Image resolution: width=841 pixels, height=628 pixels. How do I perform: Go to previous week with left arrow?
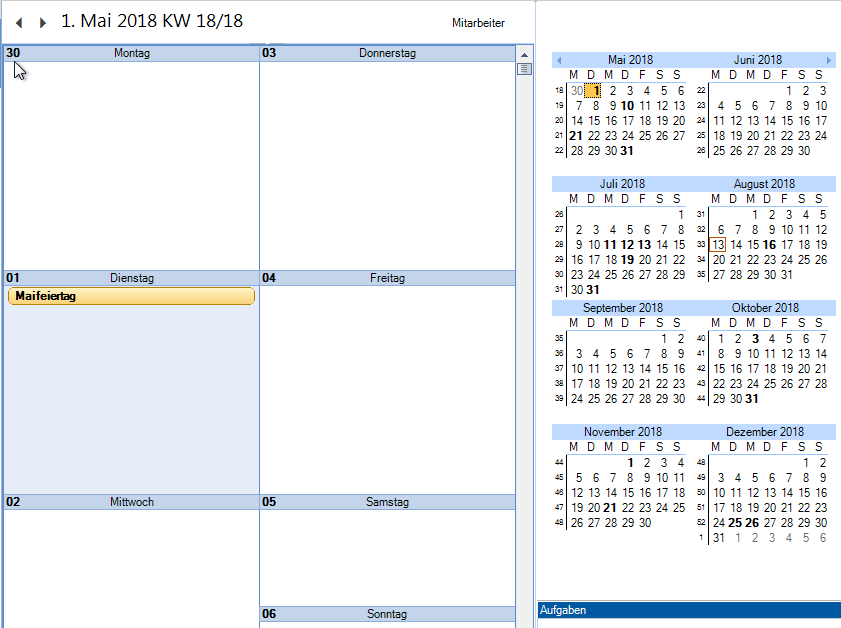[19, 22]
